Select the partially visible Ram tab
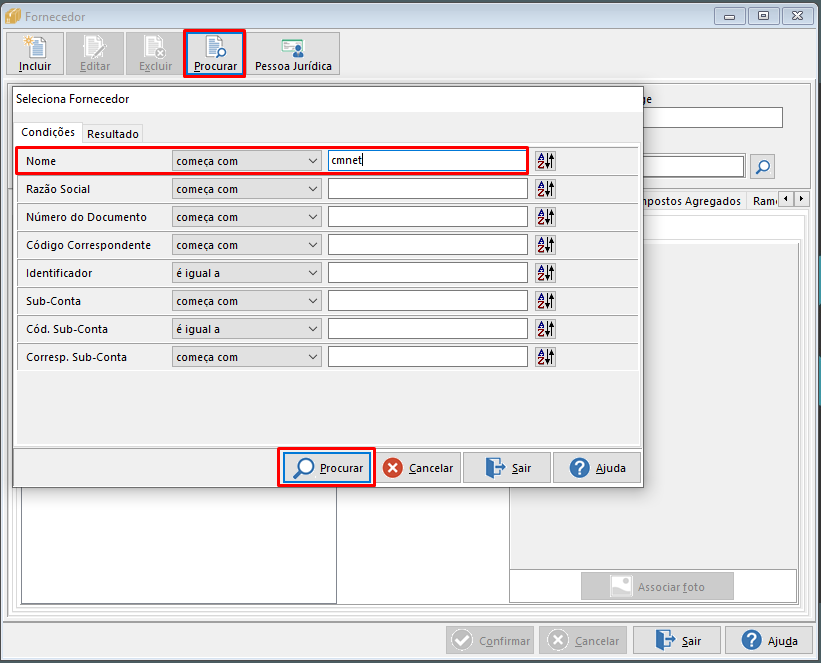 tap(764, 201)
